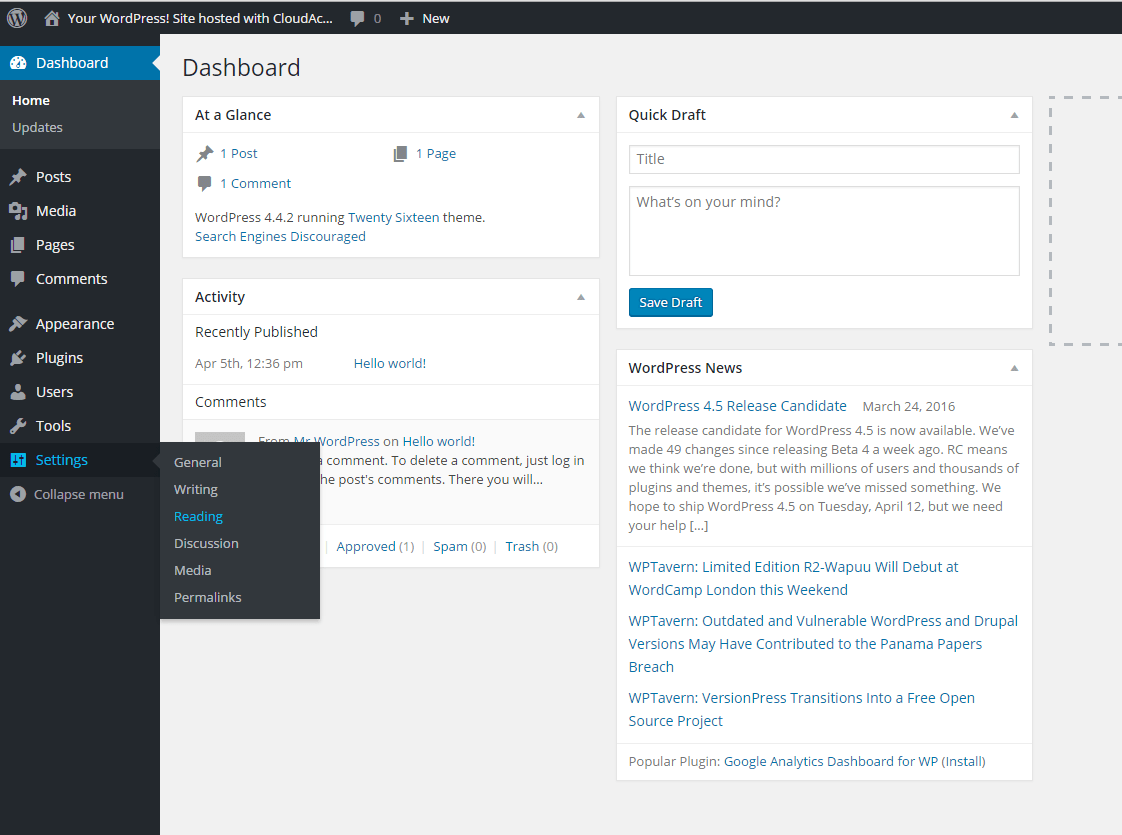The height and width of the screenshot is (835, 1122).
Task: Toggle the Activity panel arrow
Action: point(581,297)
